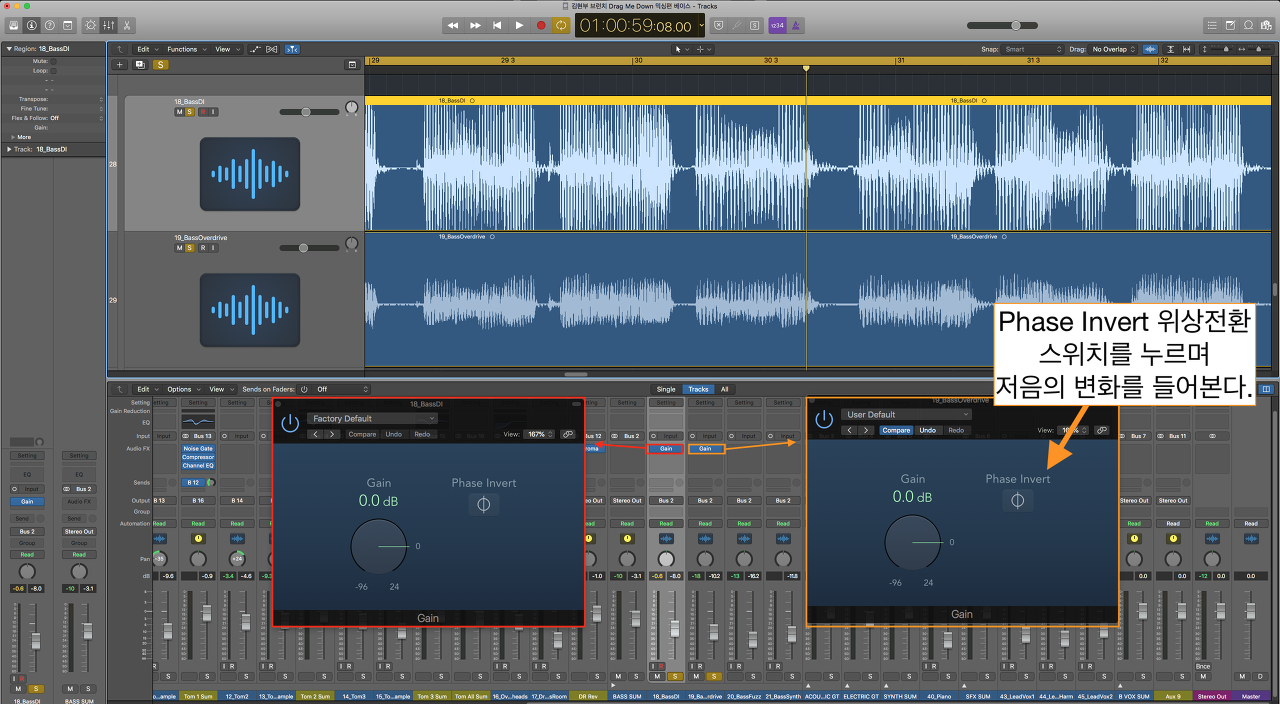Open the Tracks area View menu
Viewport: 1280px width, 704px height.
pos(226,49)
